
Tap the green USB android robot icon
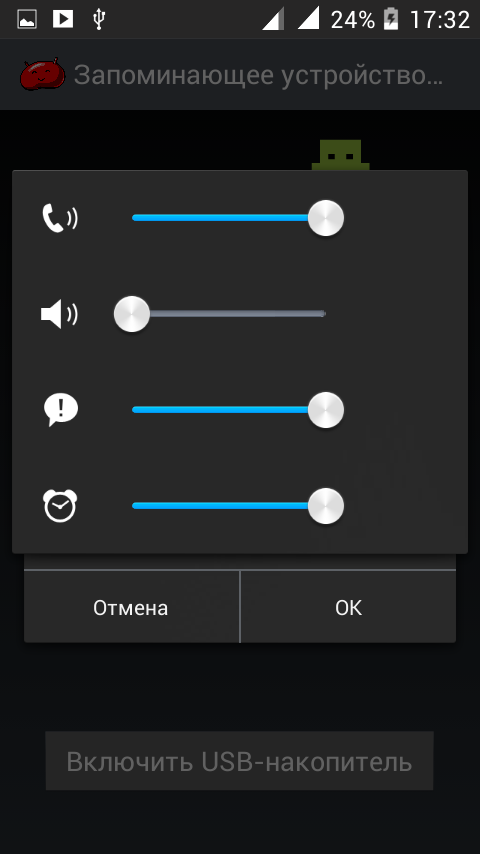[x=341, y=155]
